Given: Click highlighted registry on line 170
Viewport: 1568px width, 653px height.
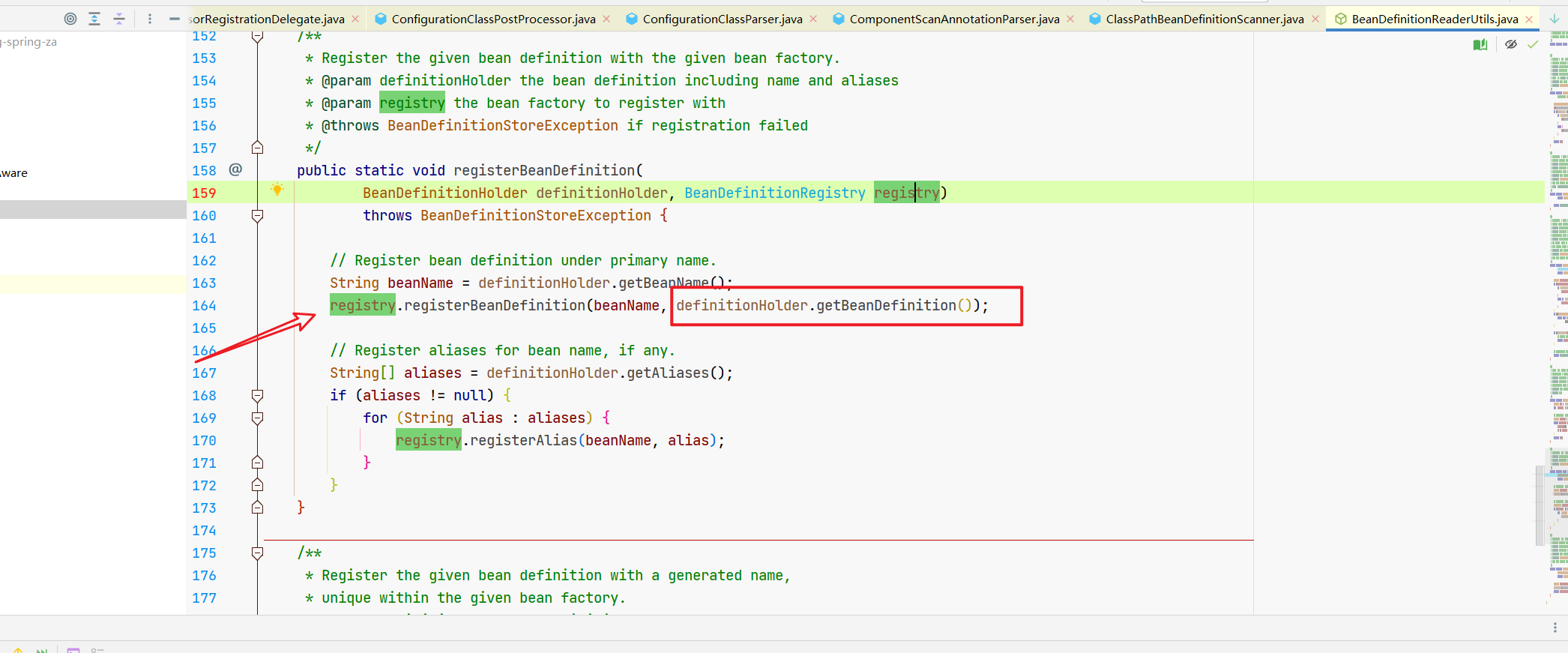Looking at the screenshot, I should [x=429, y=440].
